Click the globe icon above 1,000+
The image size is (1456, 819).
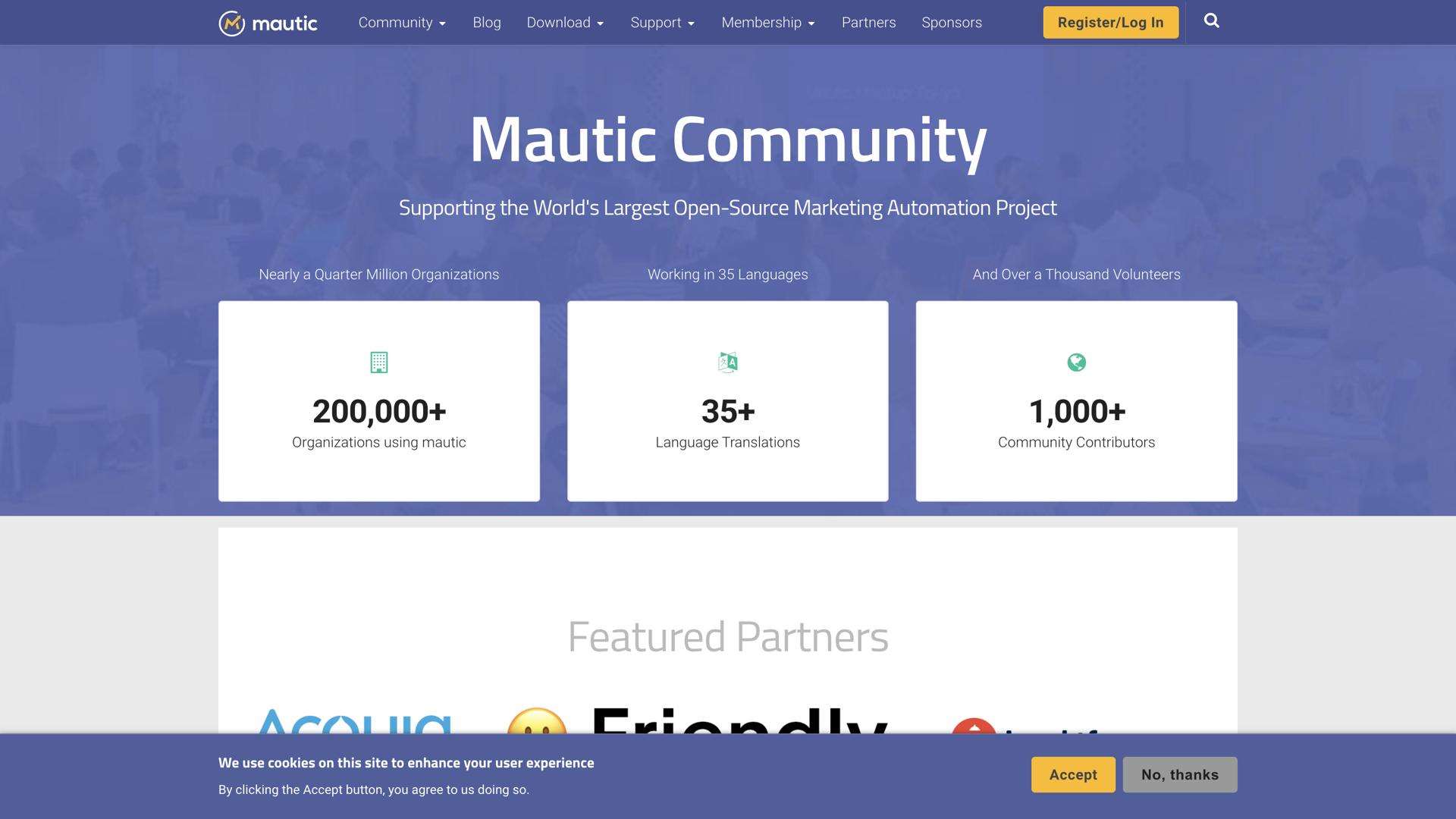tap(1076, 362)
